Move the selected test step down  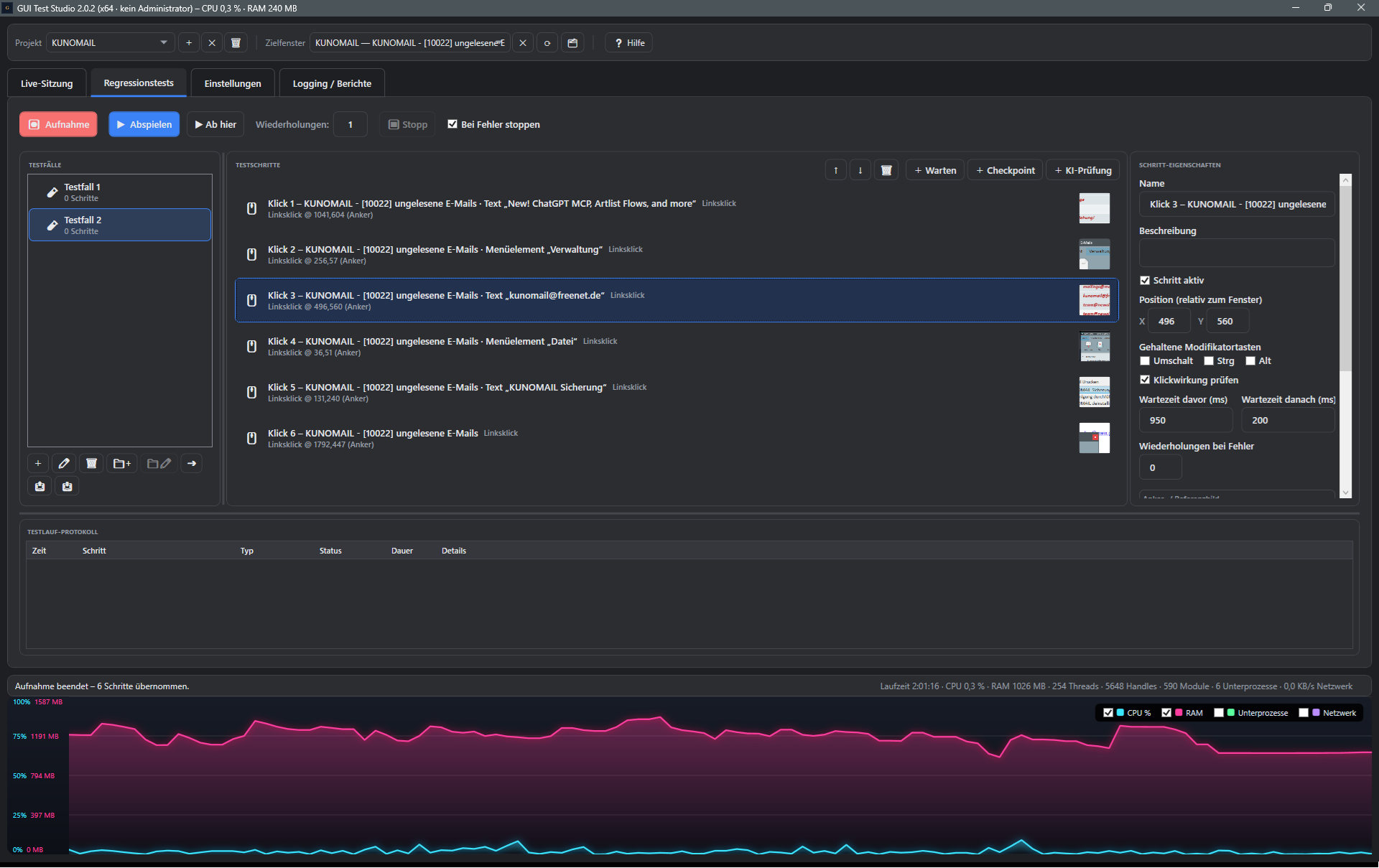pyautogui.click(x=860, y=171)
